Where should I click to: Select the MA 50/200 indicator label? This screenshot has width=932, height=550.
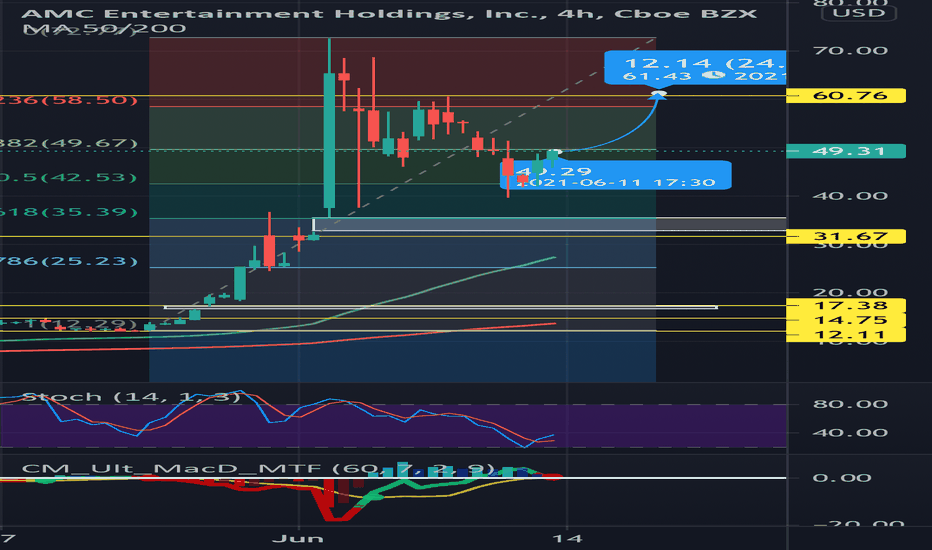click(104, 28)
